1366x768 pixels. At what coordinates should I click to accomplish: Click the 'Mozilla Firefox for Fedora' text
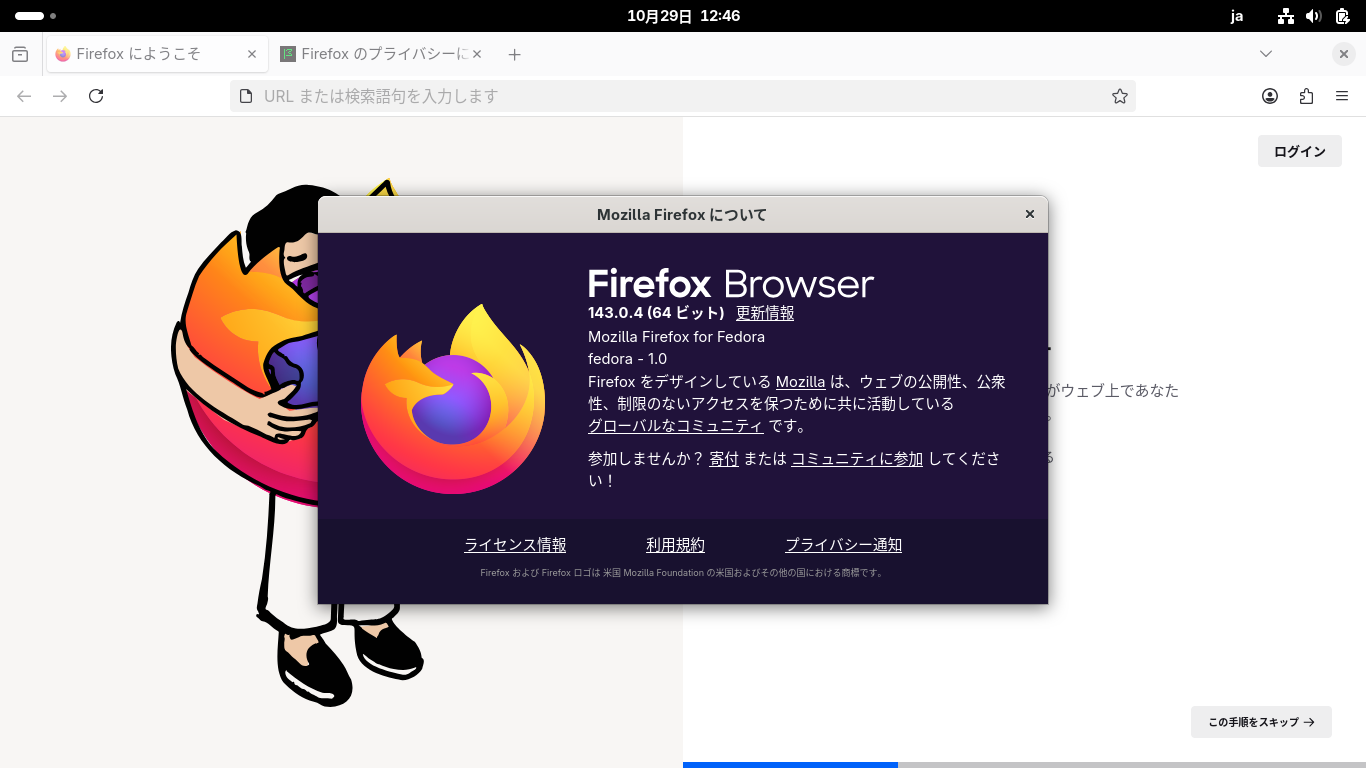pyautogui.click(x=676, y=337)
